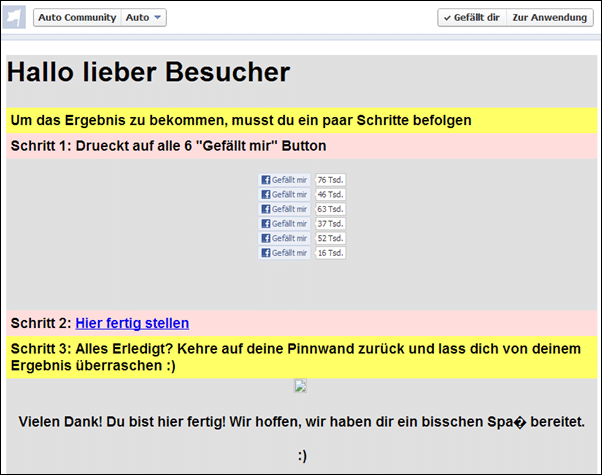The height and width of the screenshot is (475, 602).
Task: Click the page flag icon at top left
Action: (14, 17)
